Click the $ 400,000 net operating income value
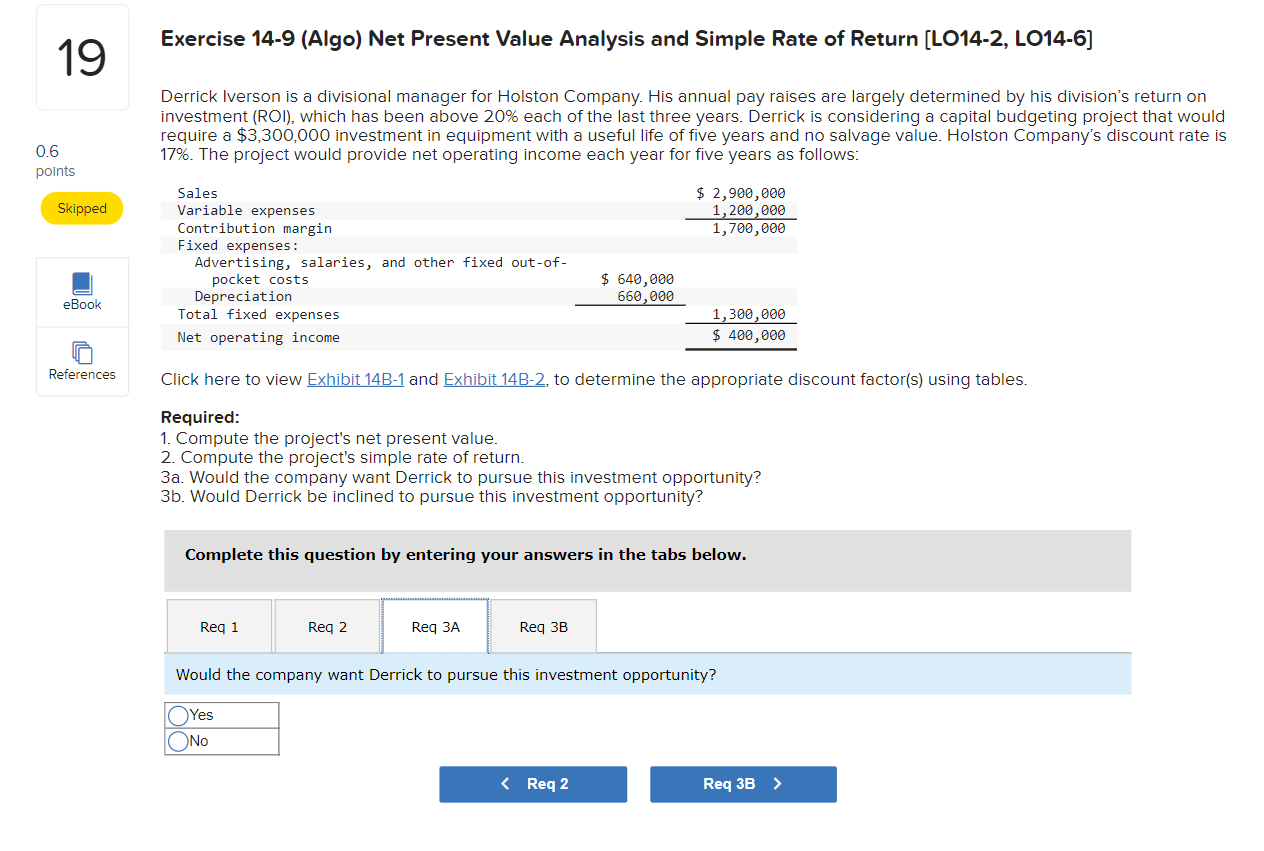This screenshot has width=1264, height=851. pos(748,335)
